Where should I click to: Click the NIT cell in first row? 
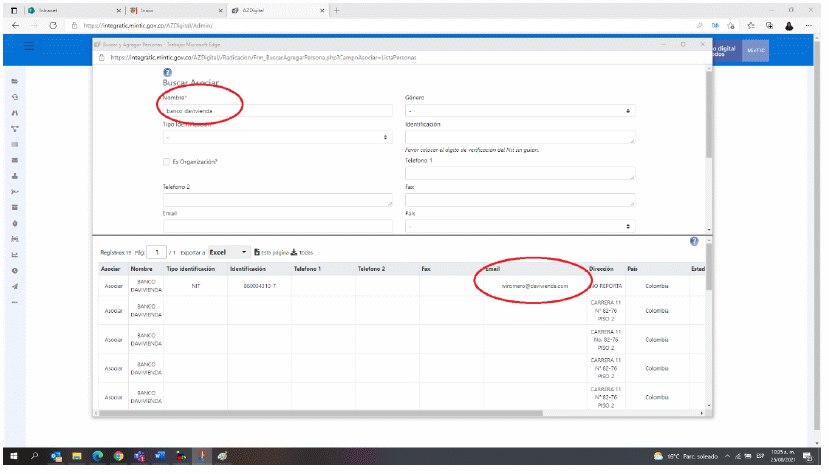point(196,286)
